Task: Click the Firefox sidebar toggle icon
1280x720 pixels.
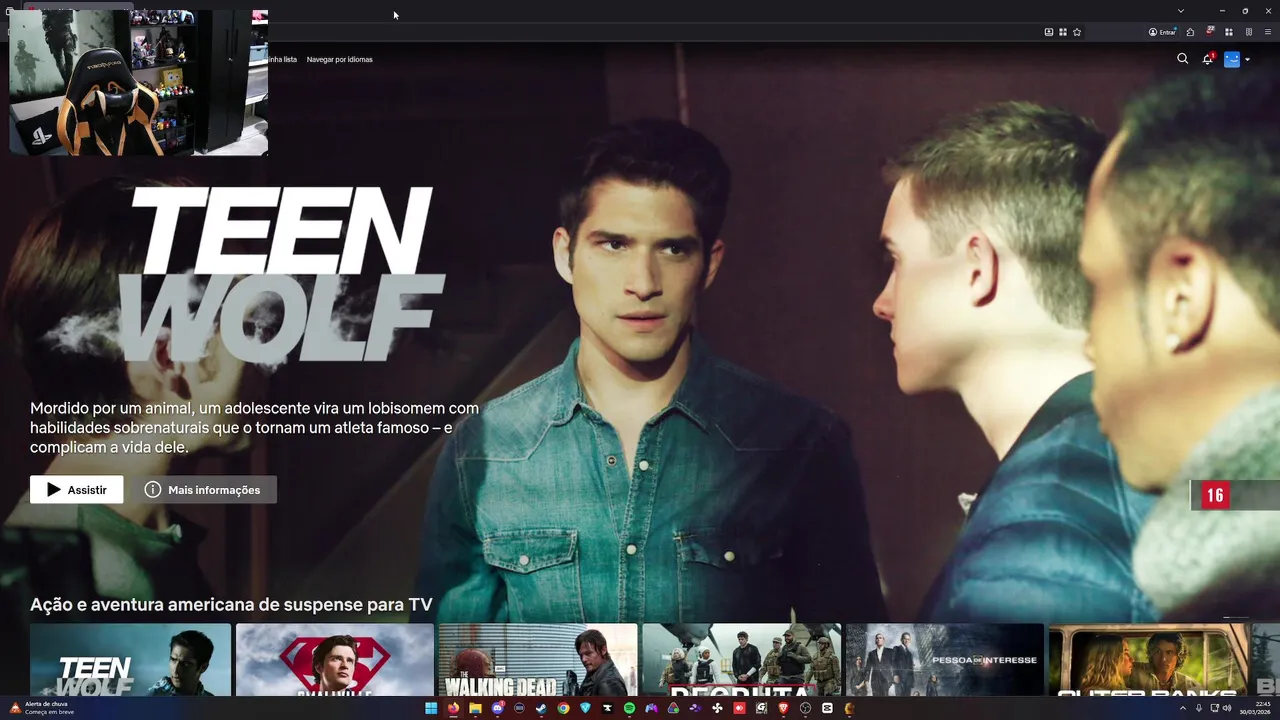Action: click(1249, 32)
